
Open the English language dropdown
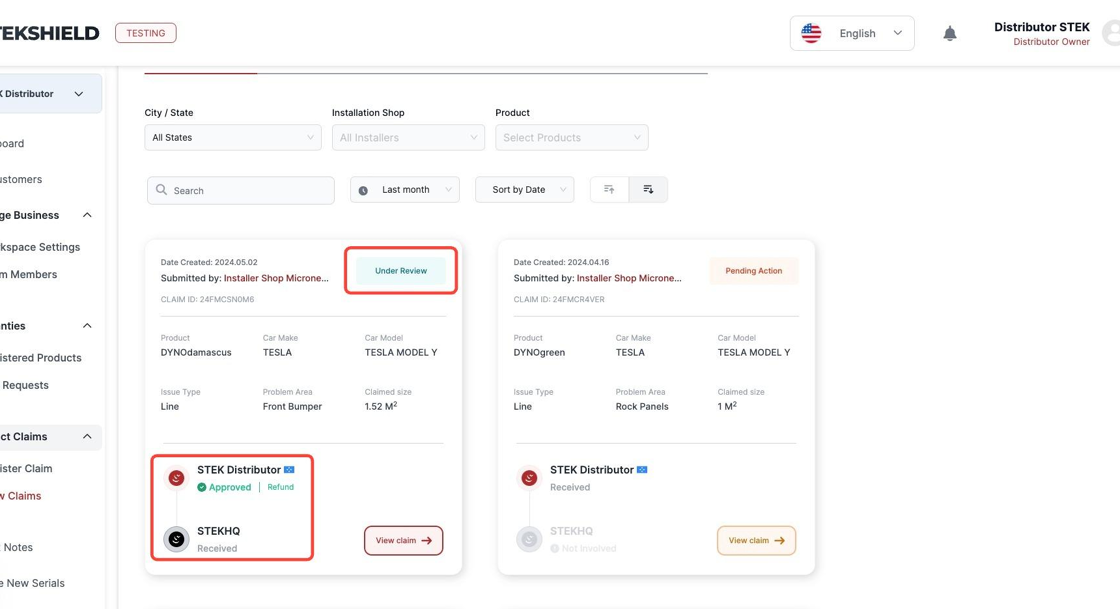[852, 33]
